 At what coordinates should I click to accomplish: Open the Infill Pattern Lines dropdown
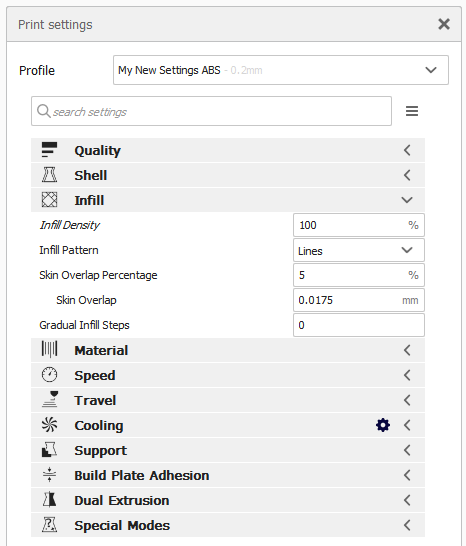[x=359, y=250]
